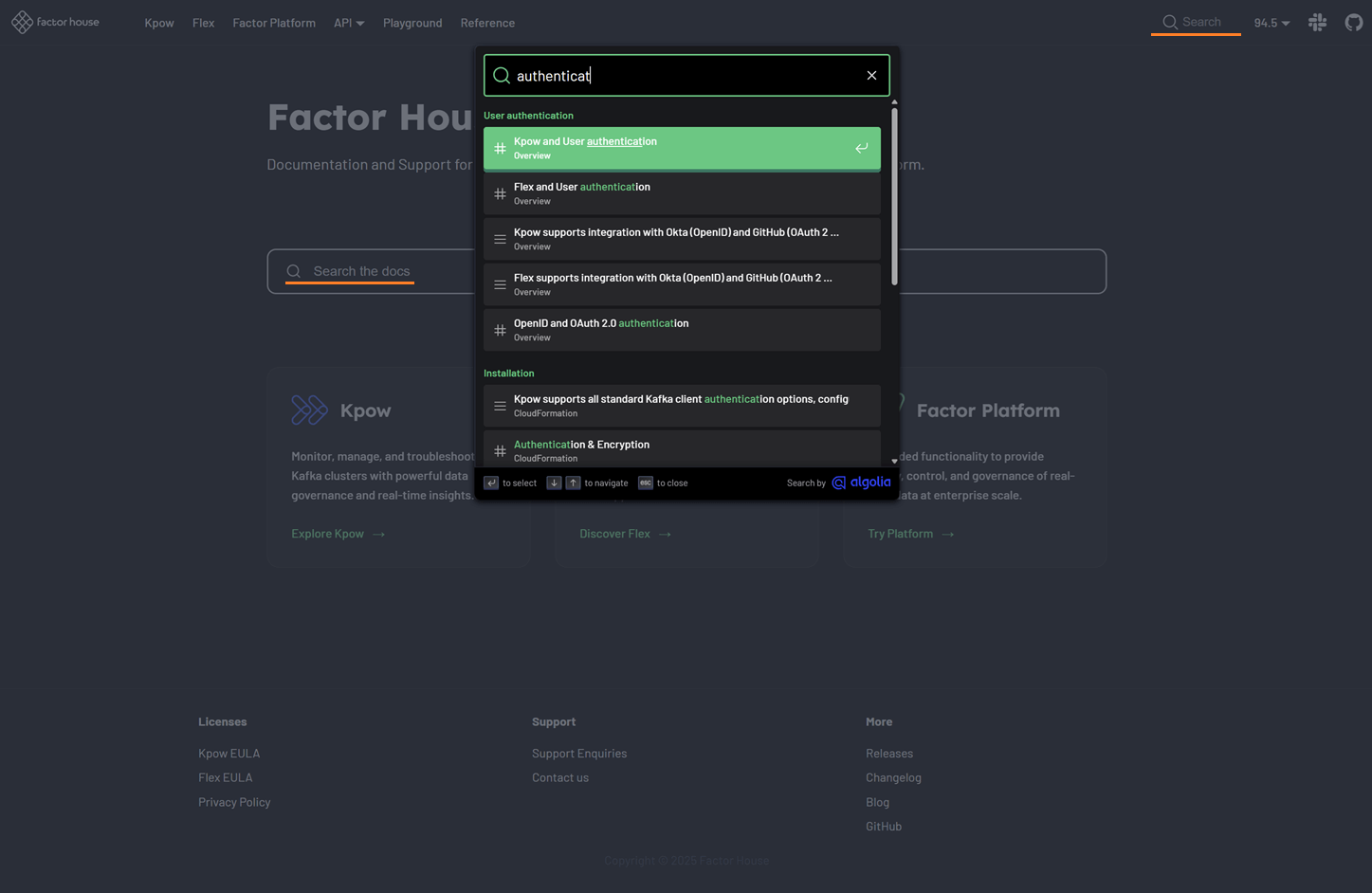The width and height of the screenshot is (1372, 893).
Task: Open the Slack community icon
Action: pyautogui.click(x=1317, y=23)
